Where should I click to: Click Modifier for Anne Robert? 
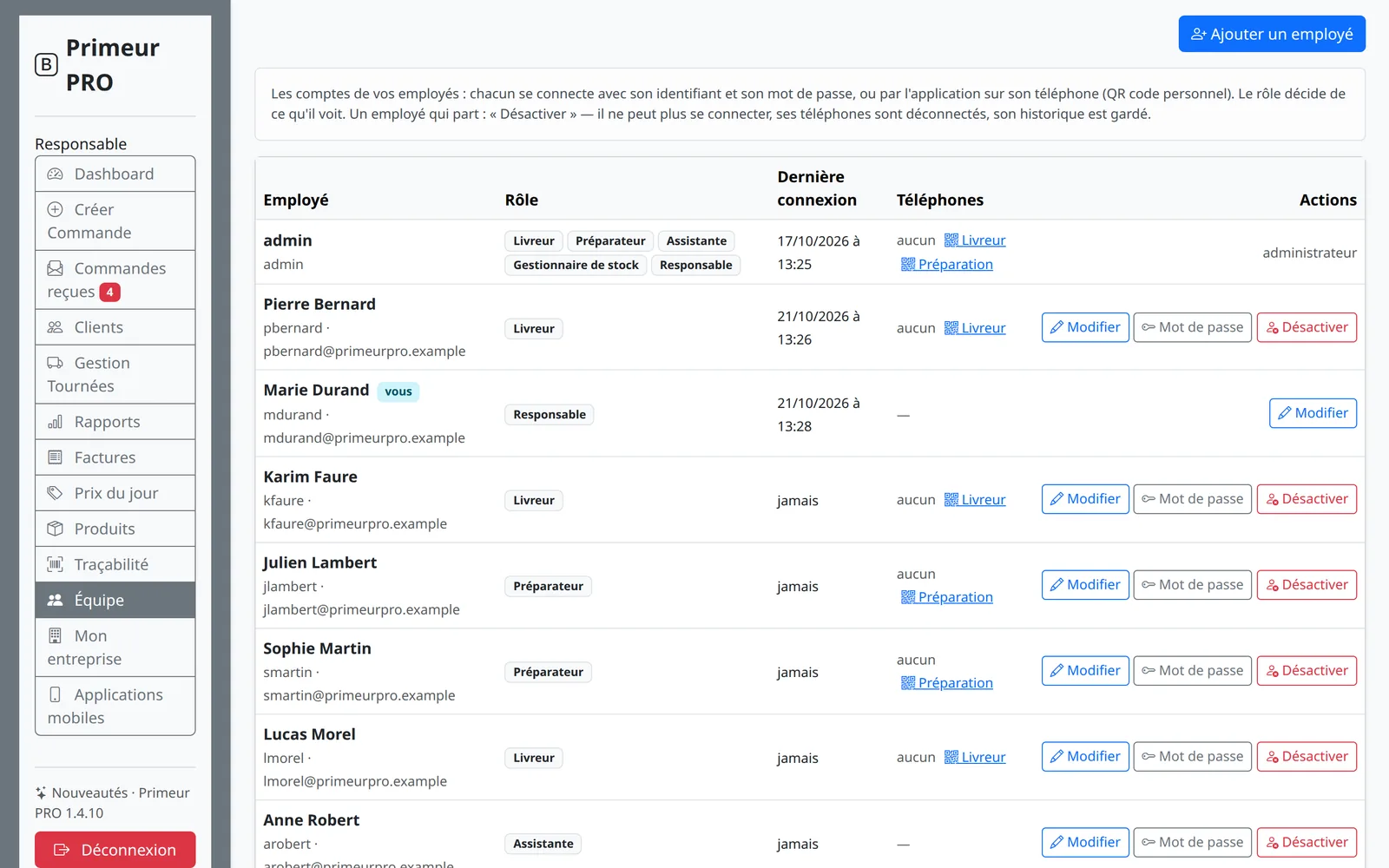pyautogui.click(x=1085, y=842)
